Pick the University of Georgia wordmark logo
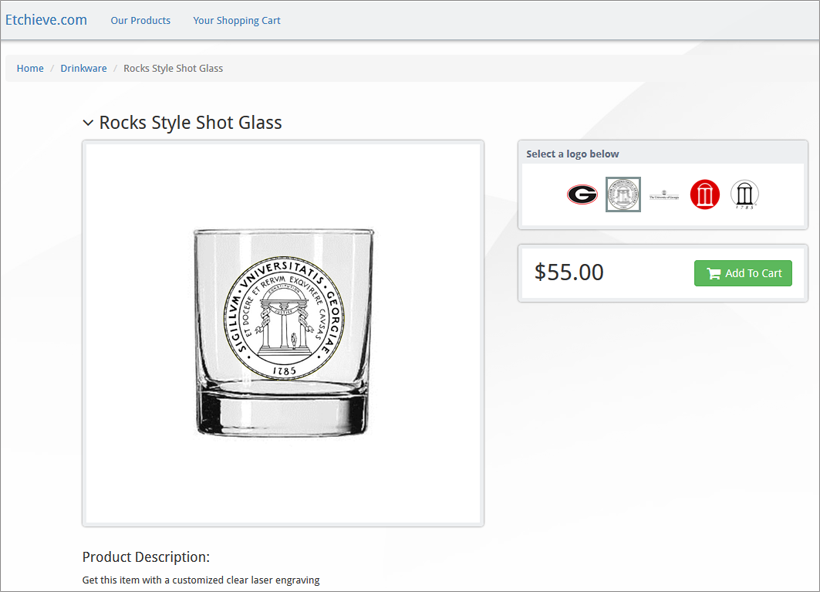 664,195
